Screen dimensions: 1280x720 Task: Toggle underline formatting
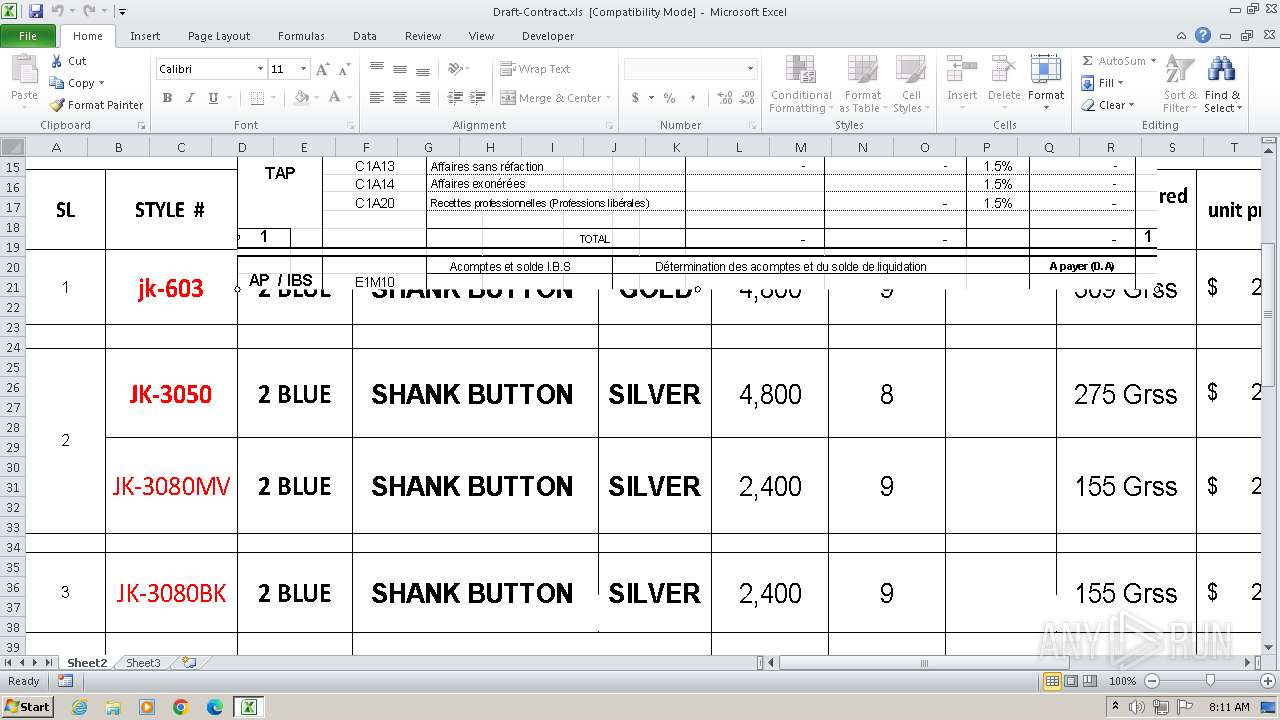[x=213, y=98]
